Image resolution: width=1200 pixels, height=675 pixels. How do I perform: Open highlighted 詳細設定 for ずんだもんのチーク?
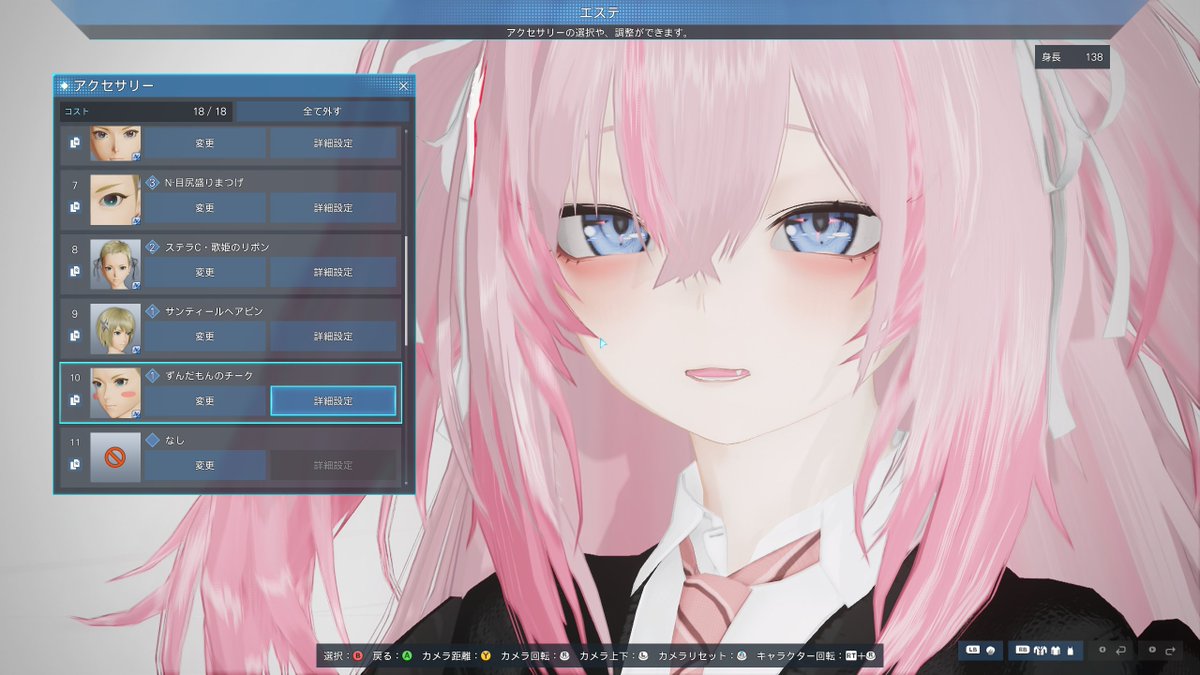point(333,401)
